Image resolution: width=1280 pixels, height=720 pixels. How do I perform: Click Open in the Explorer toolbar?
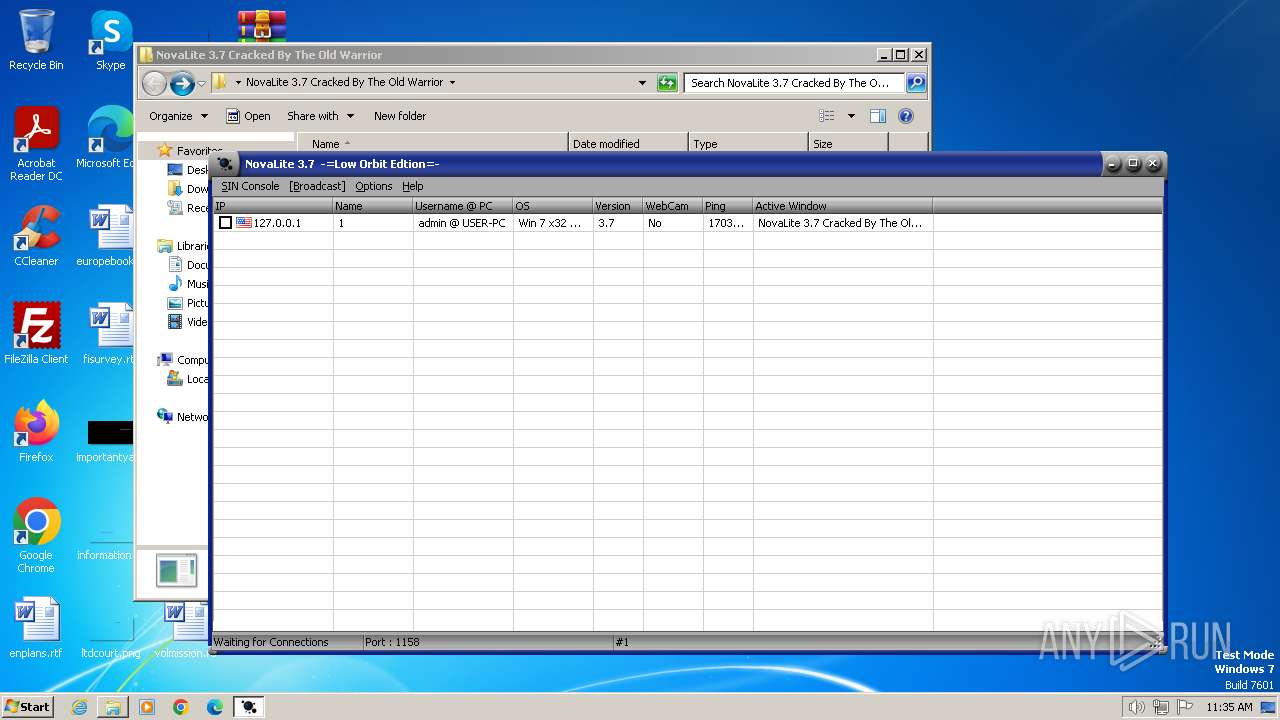tap(248, 116)
